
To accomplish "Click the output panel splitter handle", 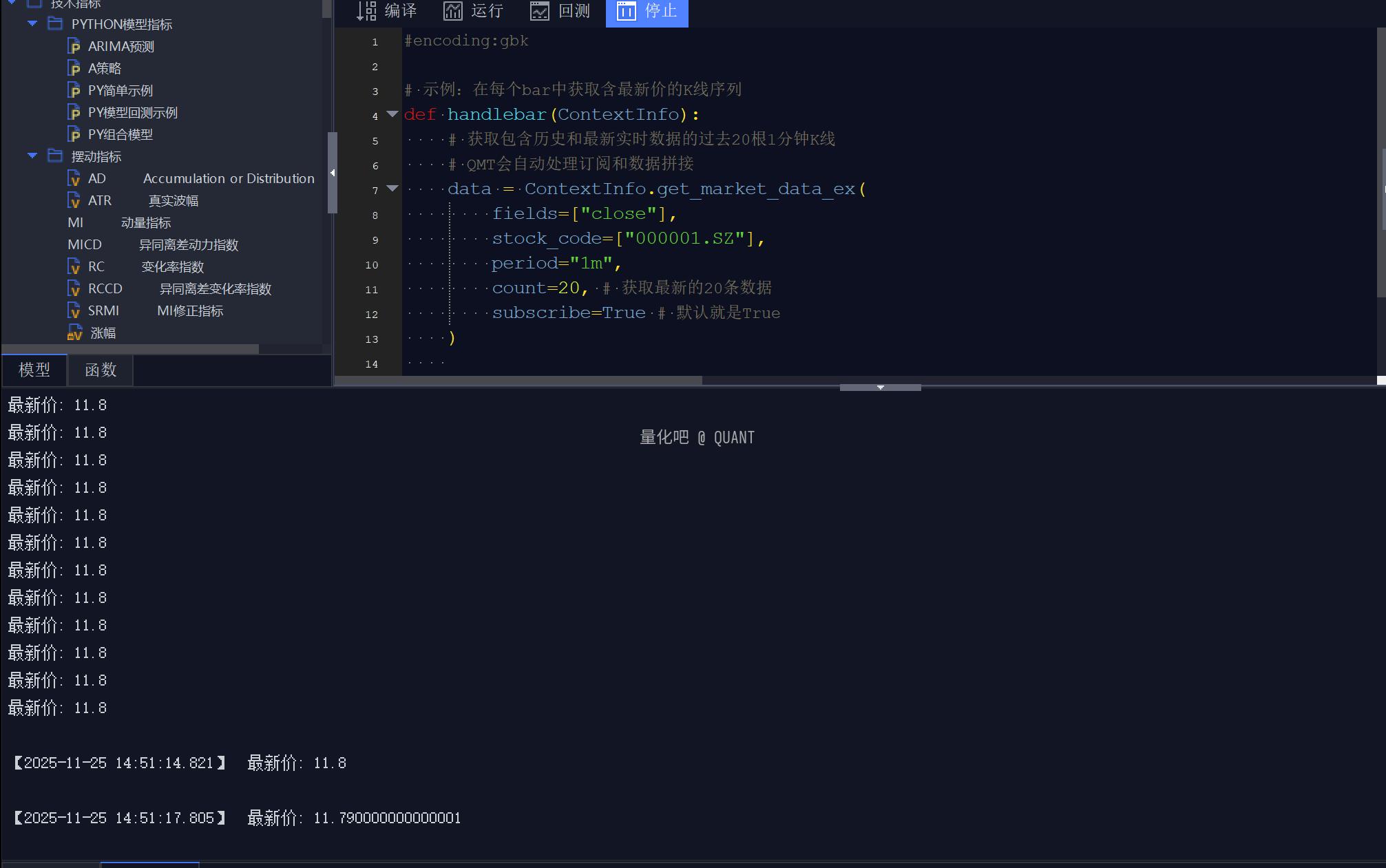I will [x=880, y=388].
